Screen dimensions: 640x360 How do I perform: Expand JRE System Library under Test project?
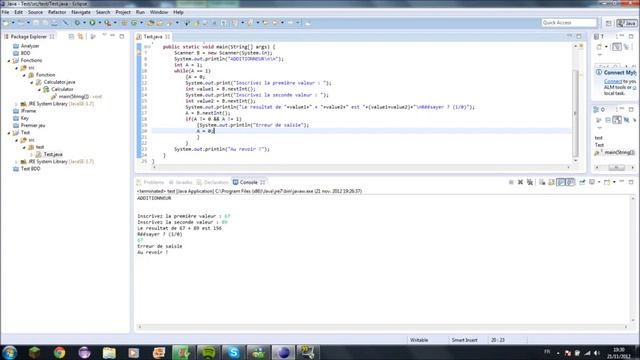(16, 162)
